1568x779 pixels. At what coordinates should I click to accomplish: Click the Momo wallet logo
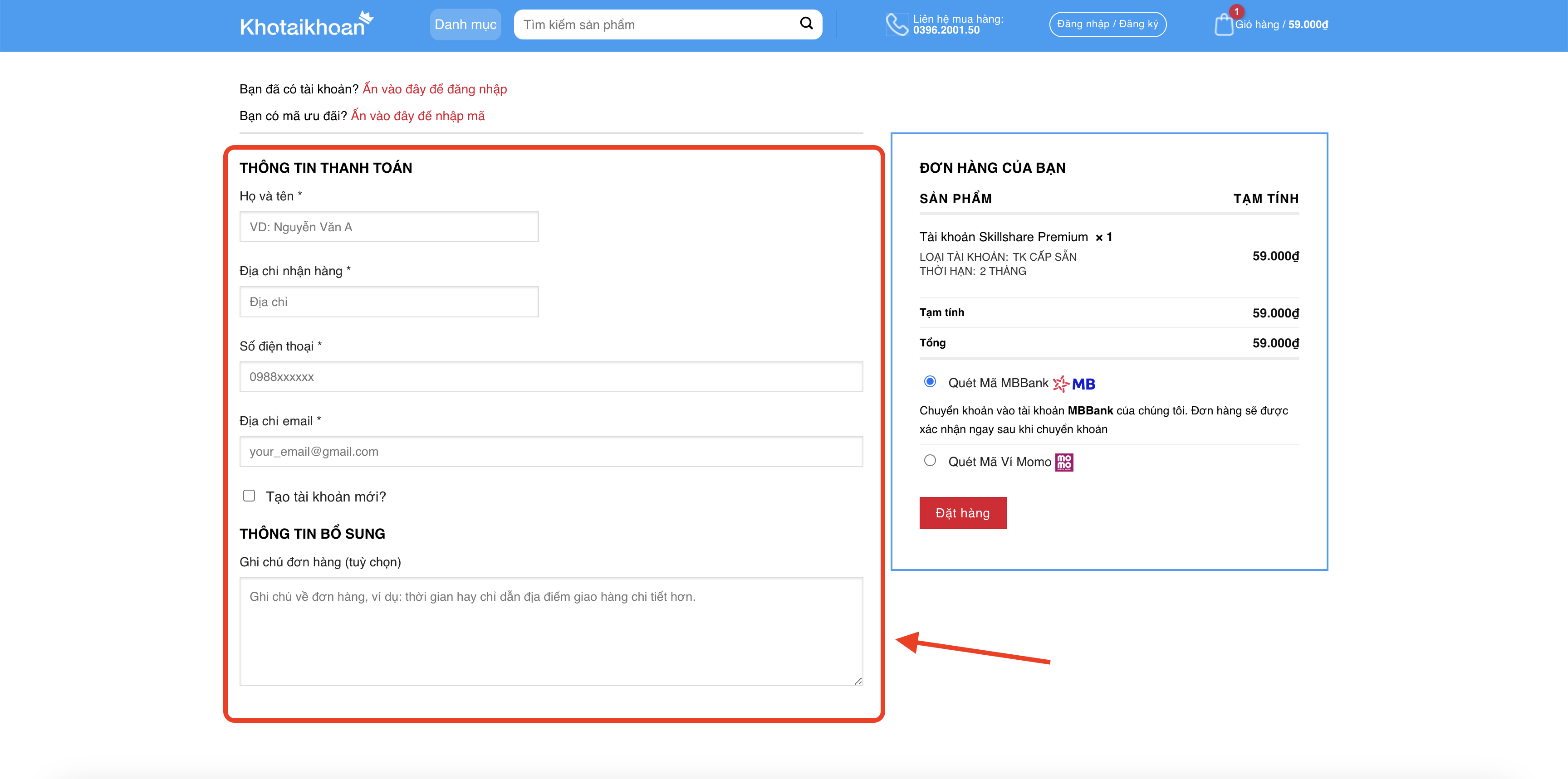coord(1064,462)
